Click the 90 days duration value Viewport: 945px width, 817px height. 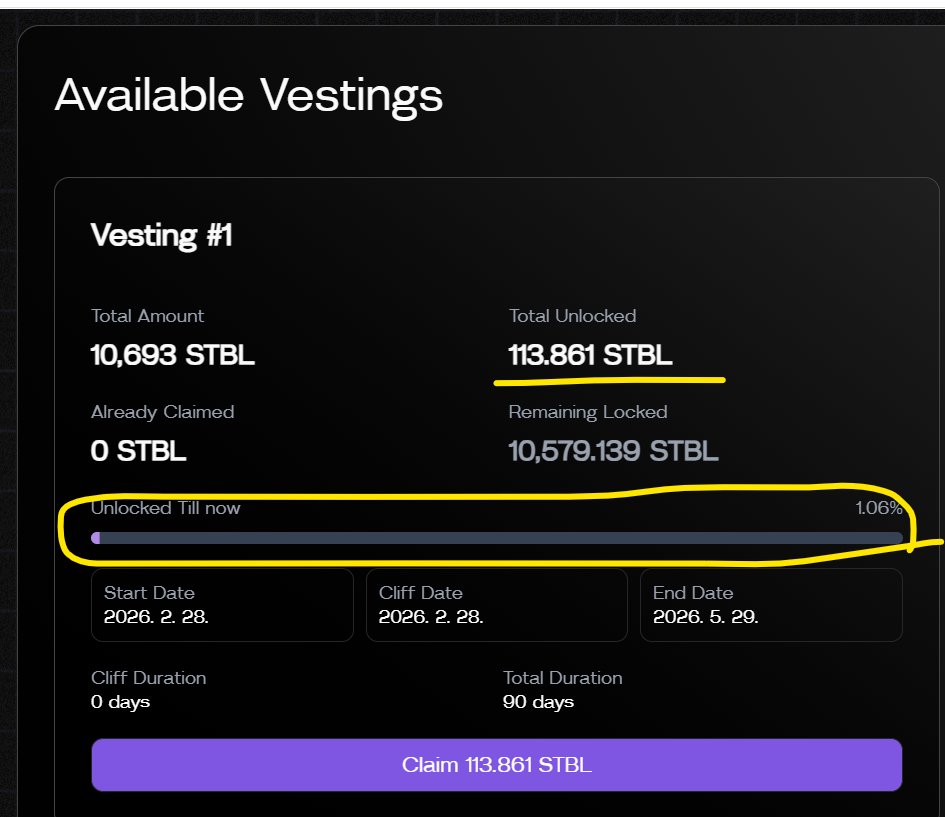click(x=538, y=702)
